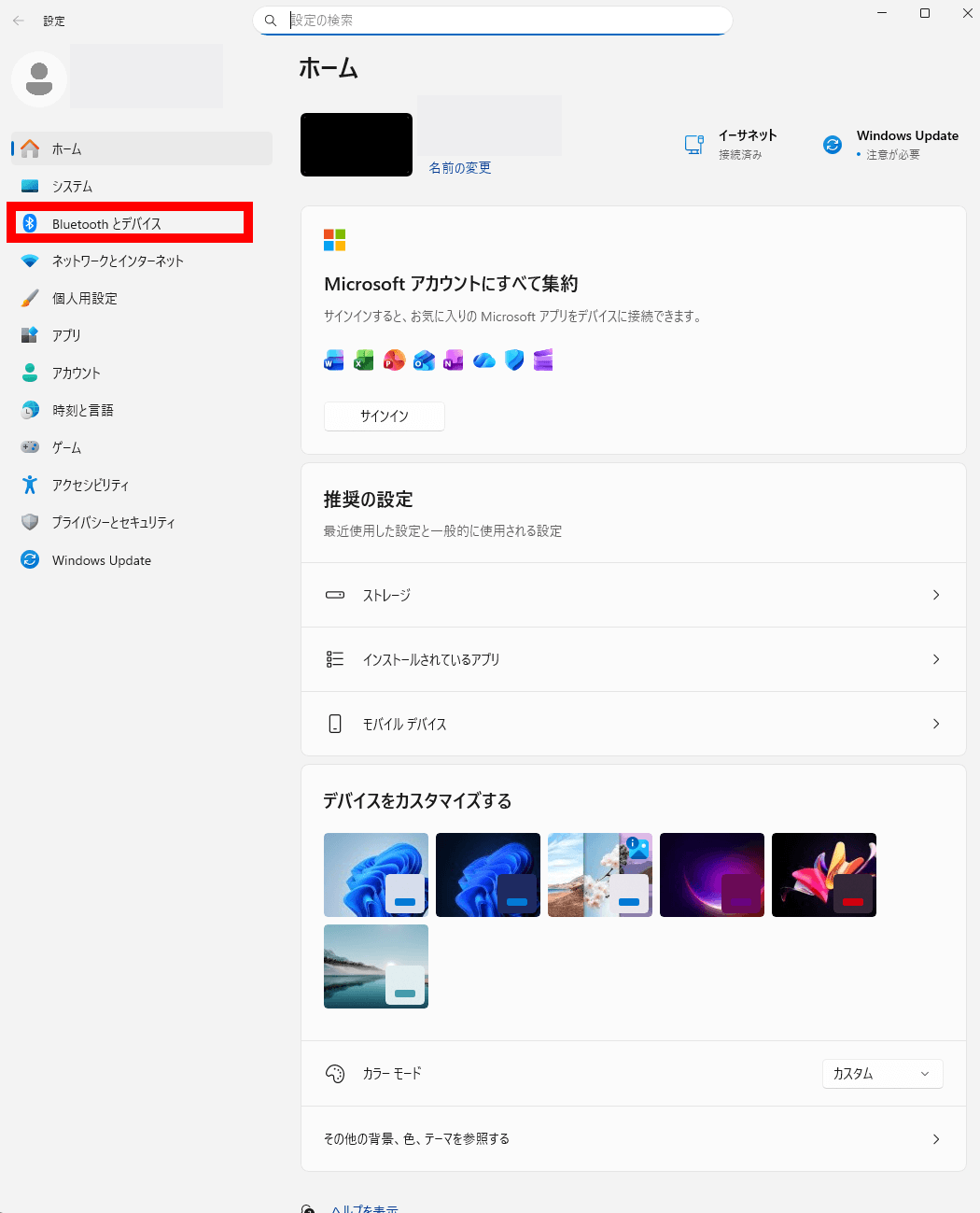
Task: Open the 時刻と言語 section
Action: click(x=142, y=410)
